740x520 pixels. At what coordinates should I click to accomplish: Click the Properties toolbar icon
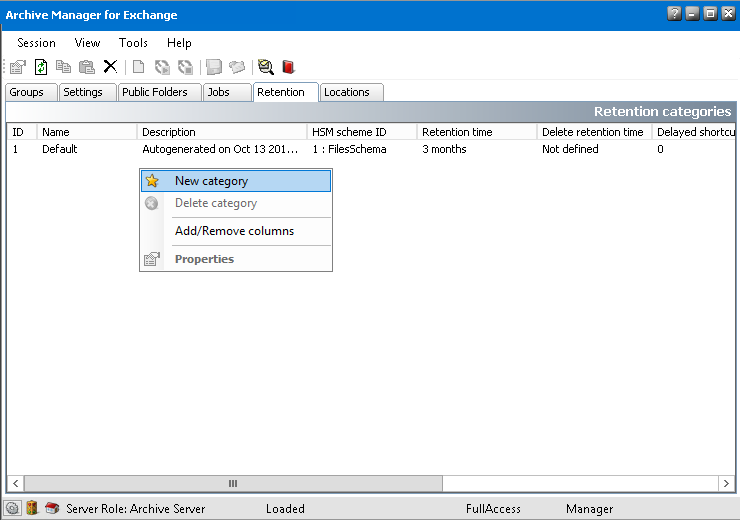tap(18, 67)
